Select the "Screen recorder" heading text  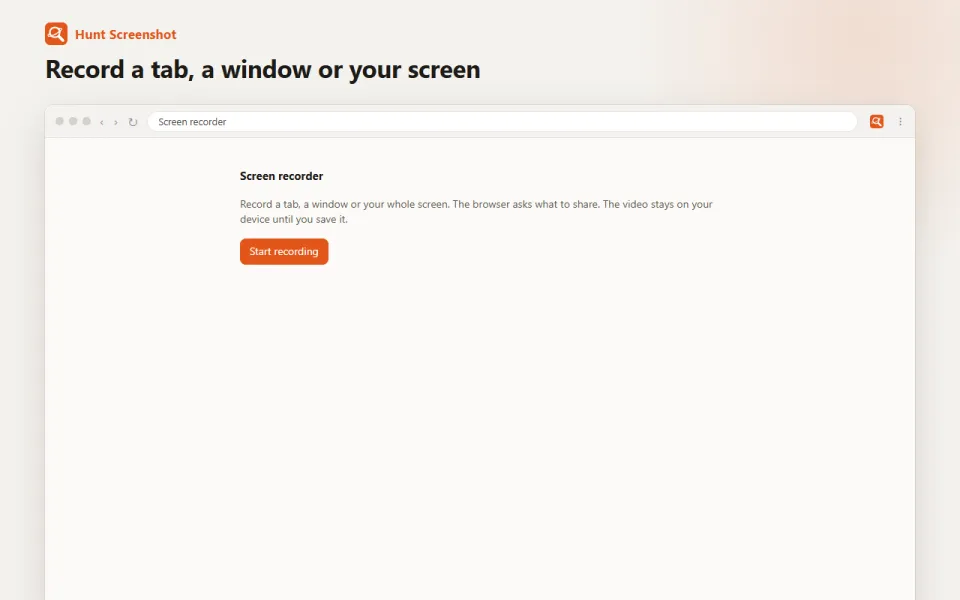click(282, 176)
